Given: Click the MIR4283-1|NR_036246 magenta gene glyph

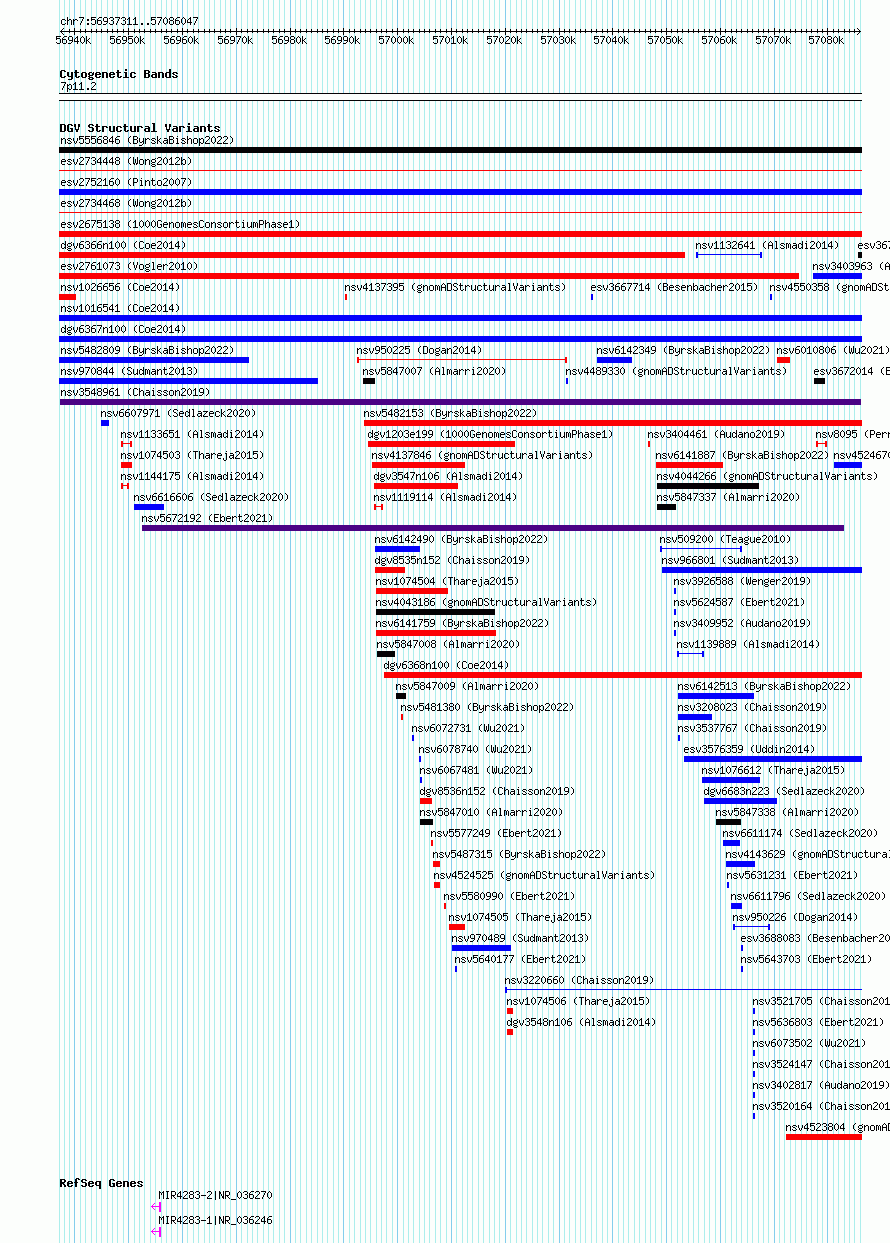Looking at the screenshot, I should (156, 1231).
